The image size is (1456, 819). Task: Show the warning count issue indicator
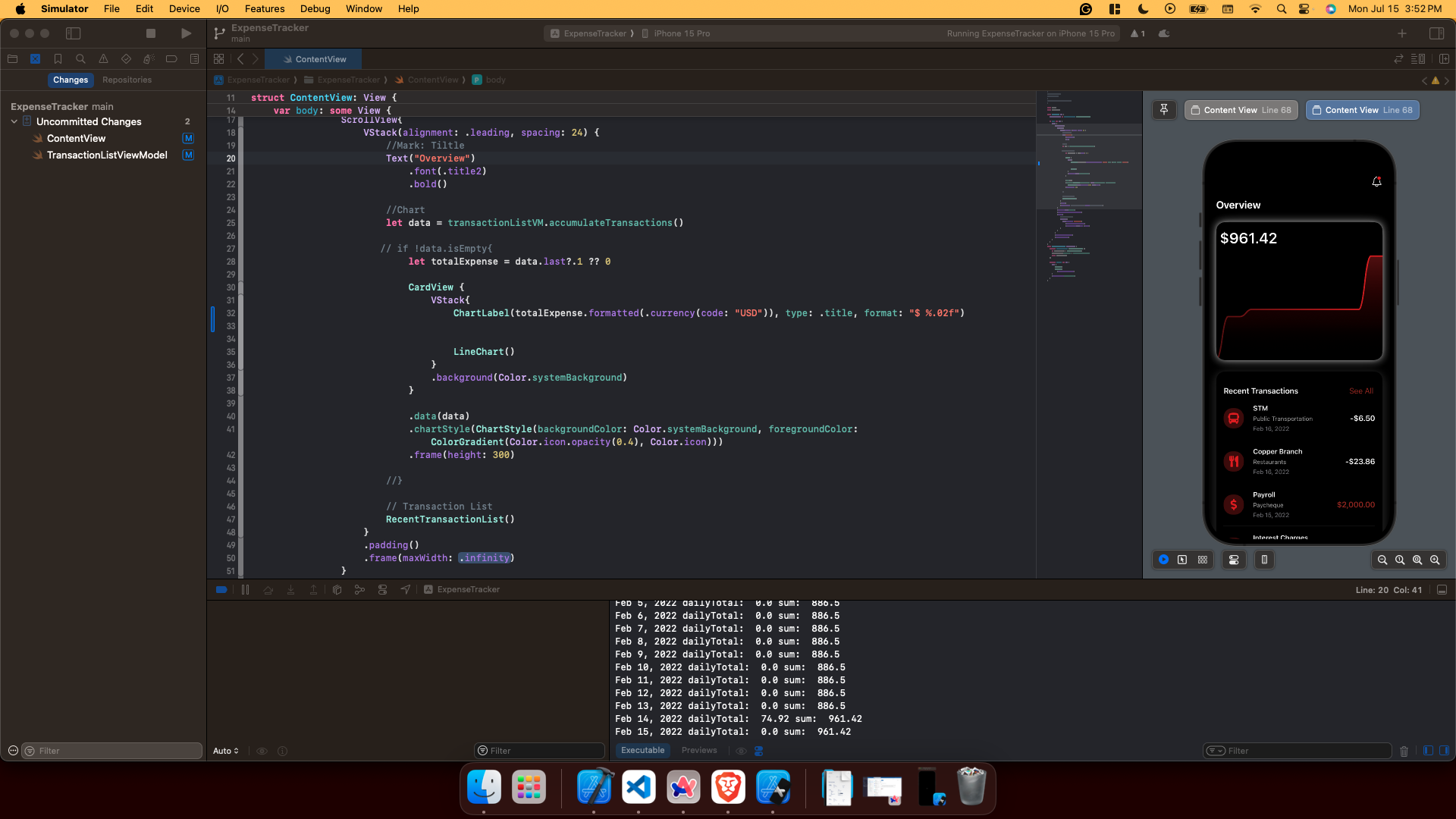point(1137,33)
